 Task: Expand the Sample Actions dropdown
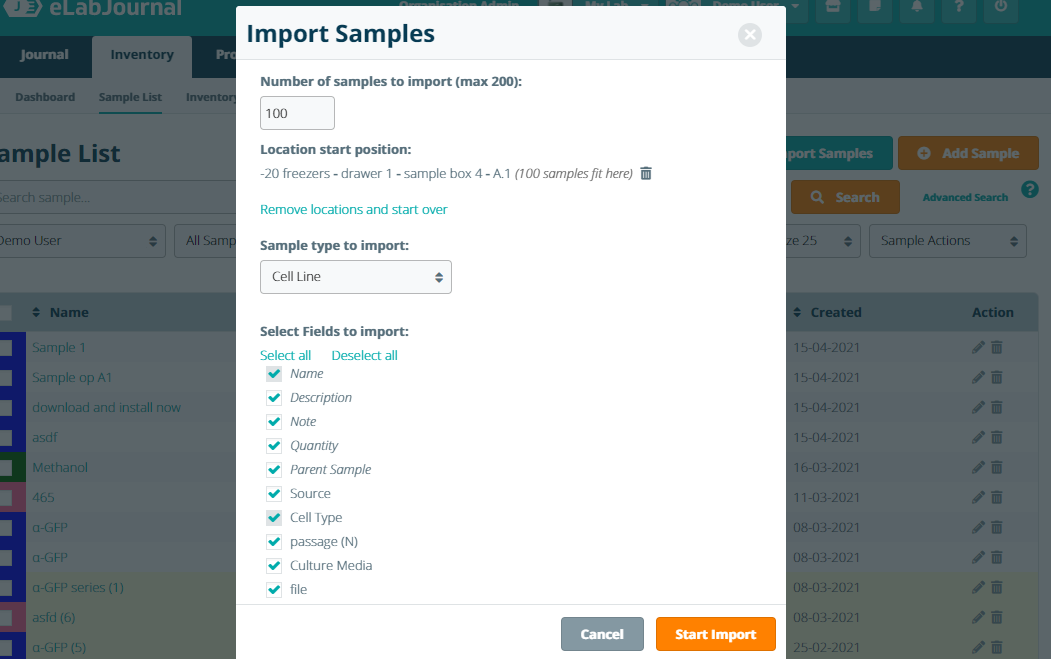pyautogui.click(x=947, y=241)
